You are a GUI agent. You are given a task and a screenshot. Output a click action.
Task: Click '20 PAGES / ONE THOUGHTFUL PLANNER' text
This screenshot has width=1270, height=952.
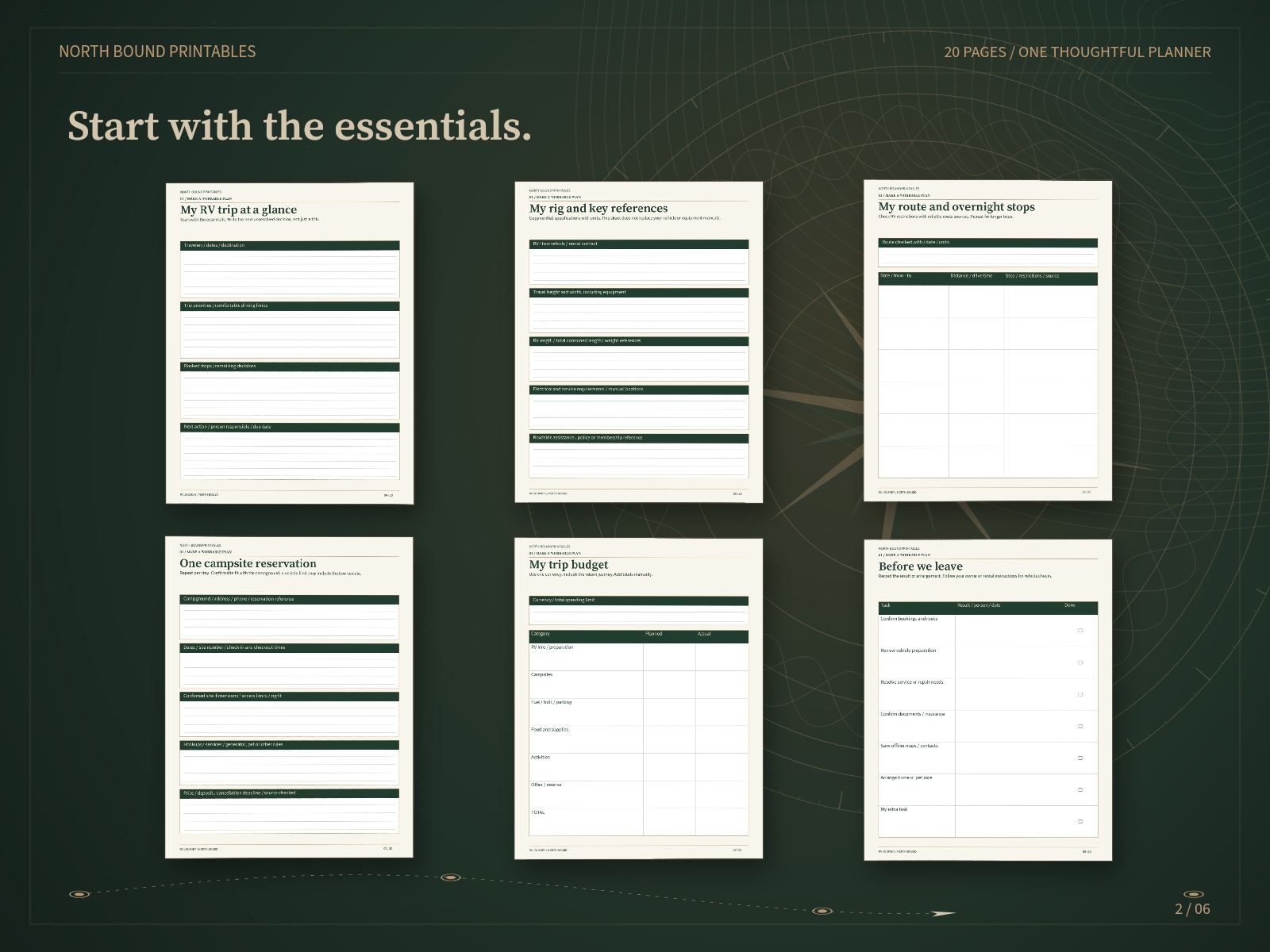coord(1077,52)
